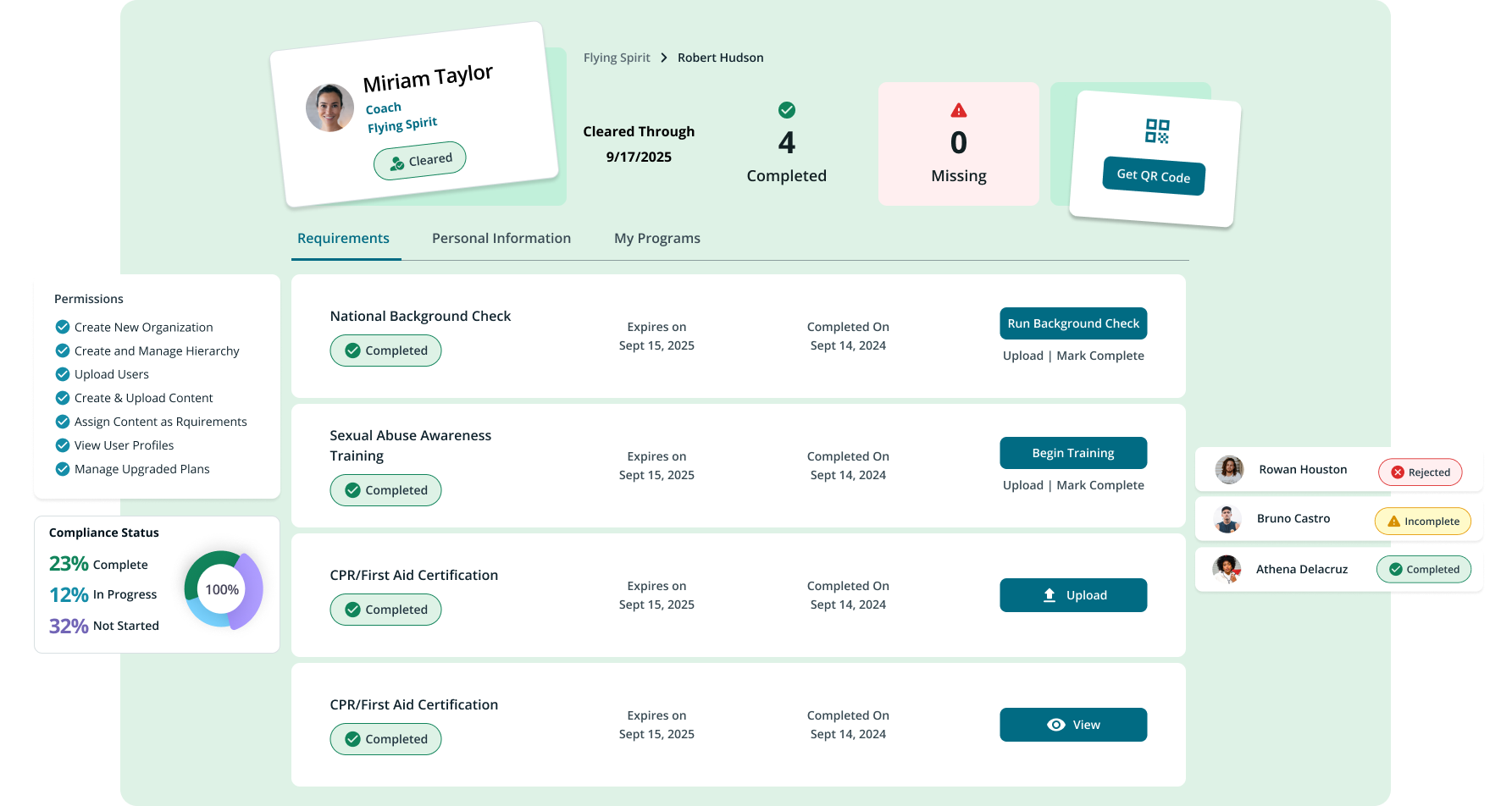Expand the breadcrumb chevron after Flying Spirit
The width and height of the screenshot is (1512, 806).
(664, 57)
